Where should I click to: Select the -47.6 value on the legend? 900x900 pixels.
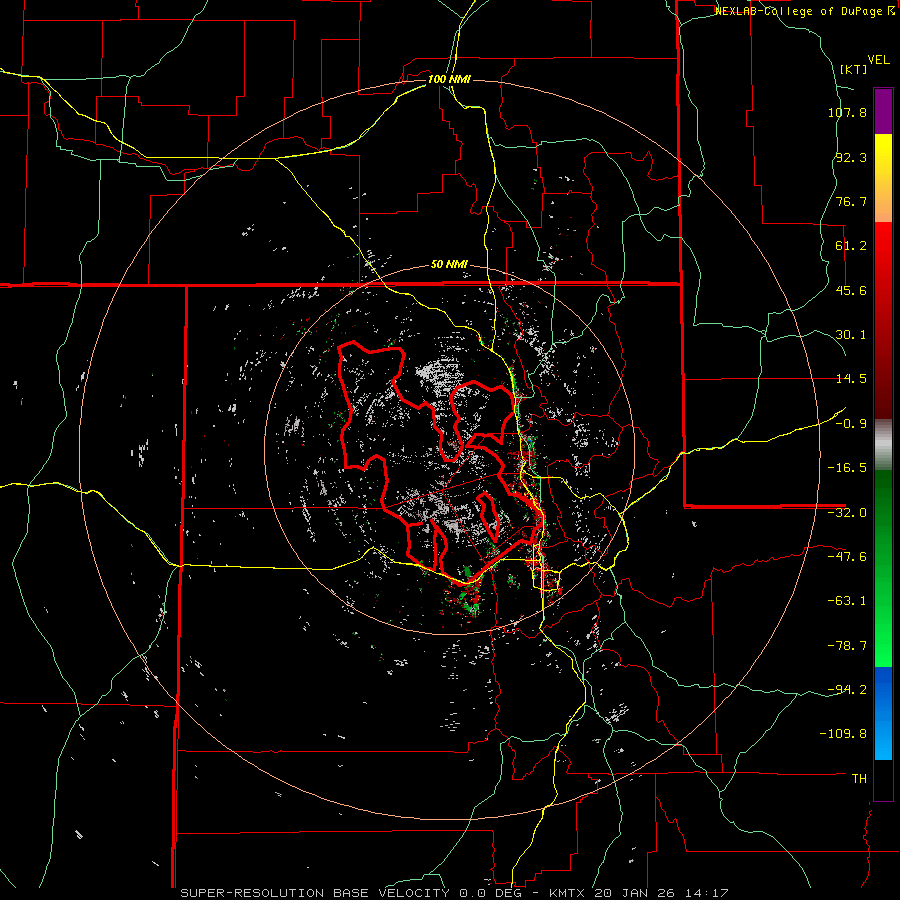point(849,556)
